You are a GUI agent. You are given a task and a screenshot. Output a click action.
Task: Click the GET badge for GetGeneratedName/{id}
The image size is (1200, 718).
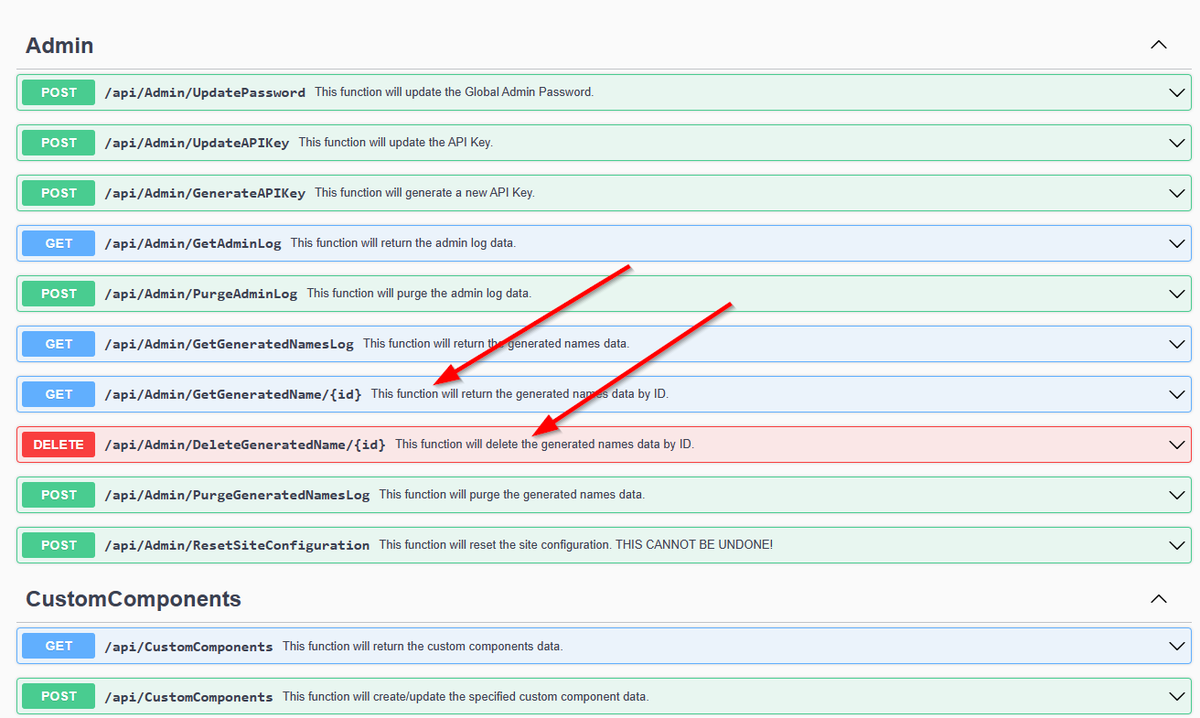coord(59,394)
